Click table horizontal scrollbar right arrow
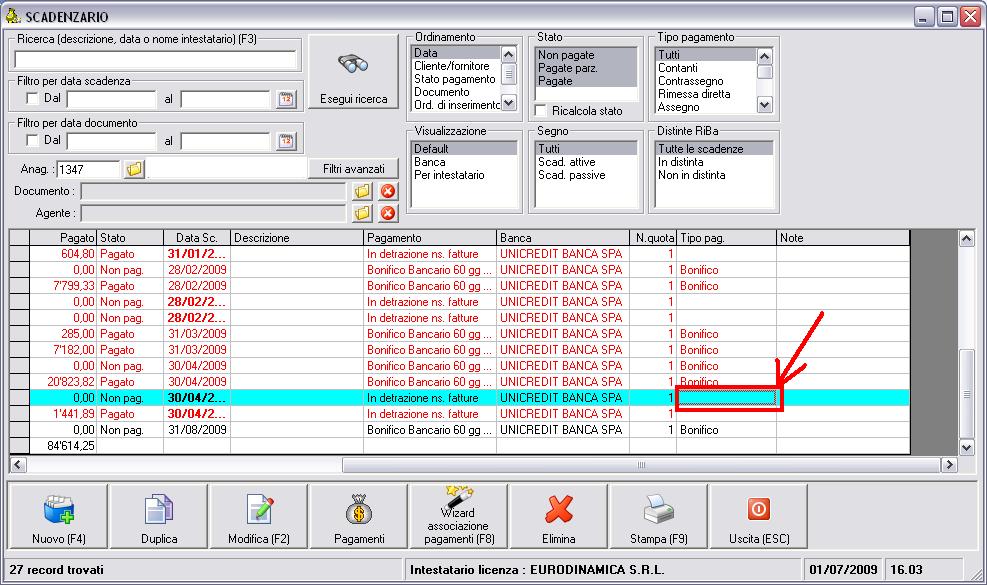987x585 pixels. 949,465
